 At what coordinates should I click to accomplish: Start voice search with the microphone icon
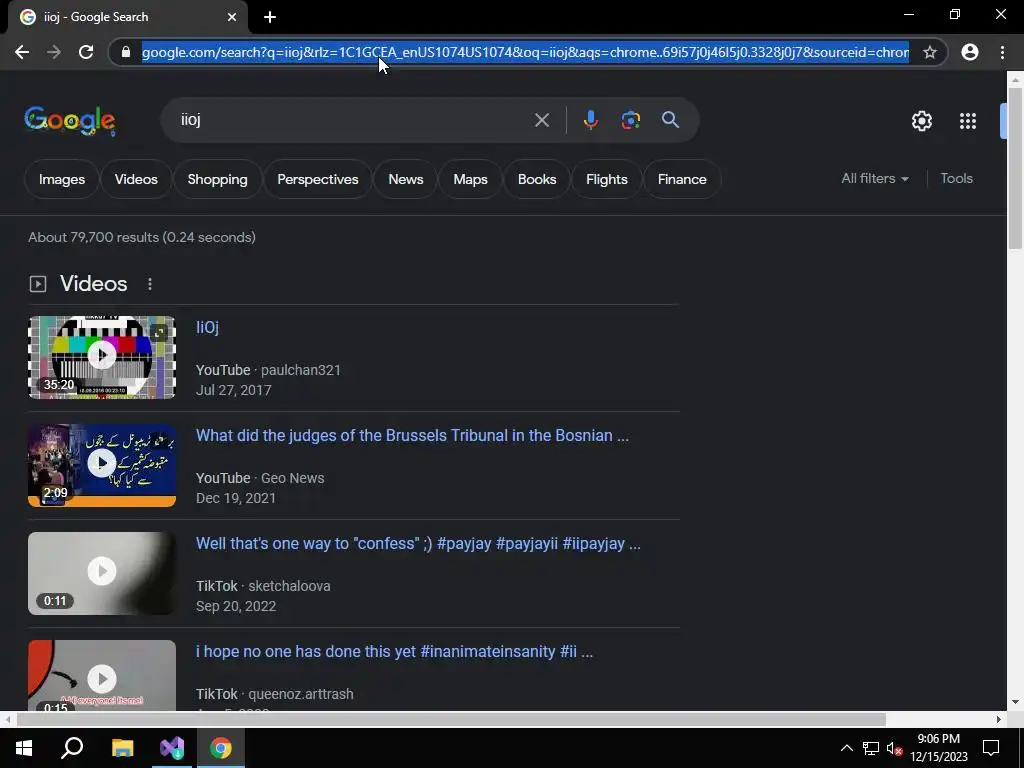pos(590,120)
